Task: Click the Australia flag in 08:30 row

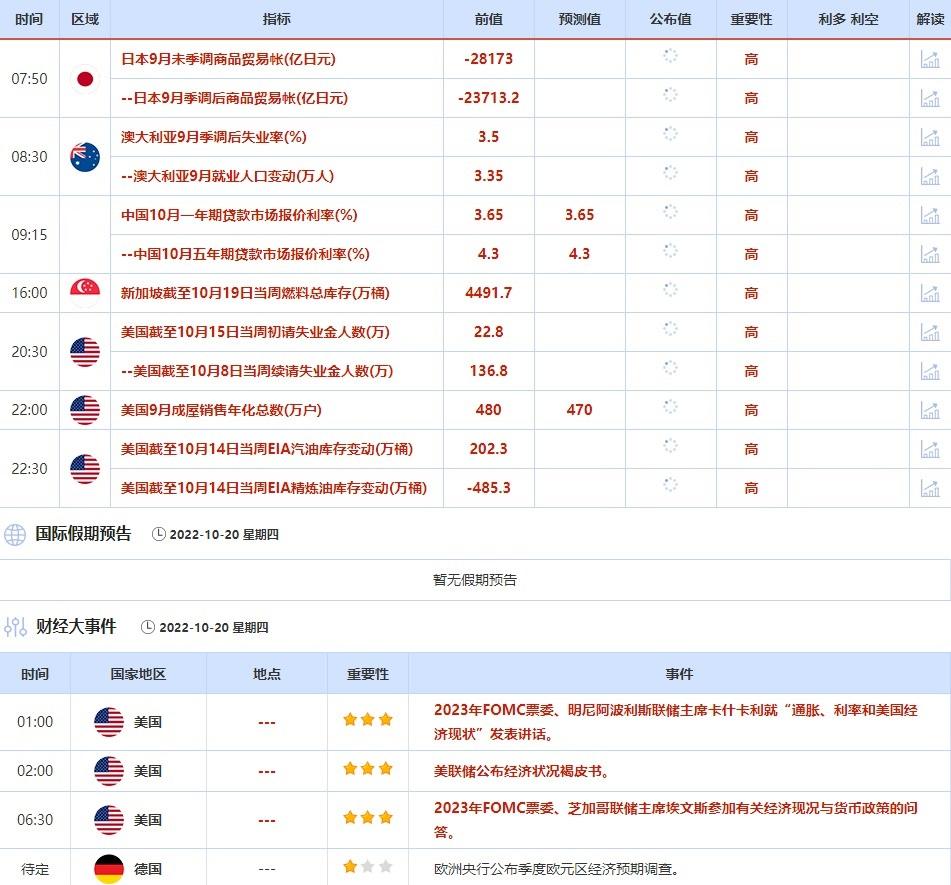Action: (x=85, y=157)
